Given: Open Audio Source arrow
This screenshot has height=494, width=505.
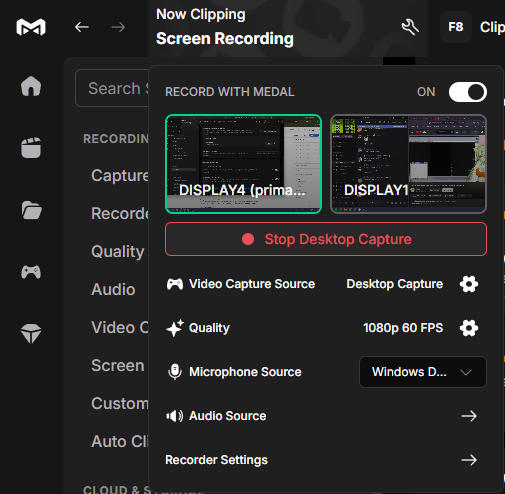Looking at the screenshot, I should [469, 416].
